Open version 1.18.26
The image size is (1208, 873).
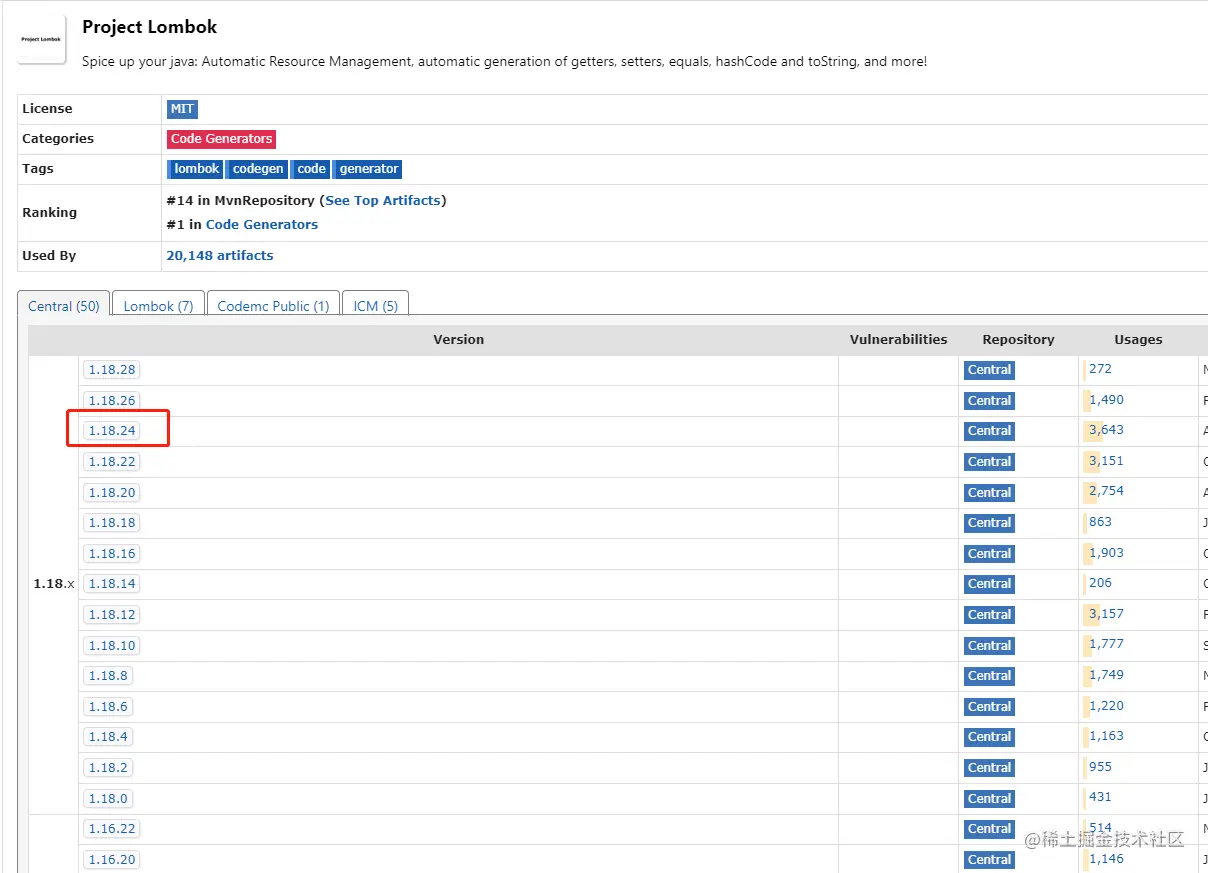point(112,401)
